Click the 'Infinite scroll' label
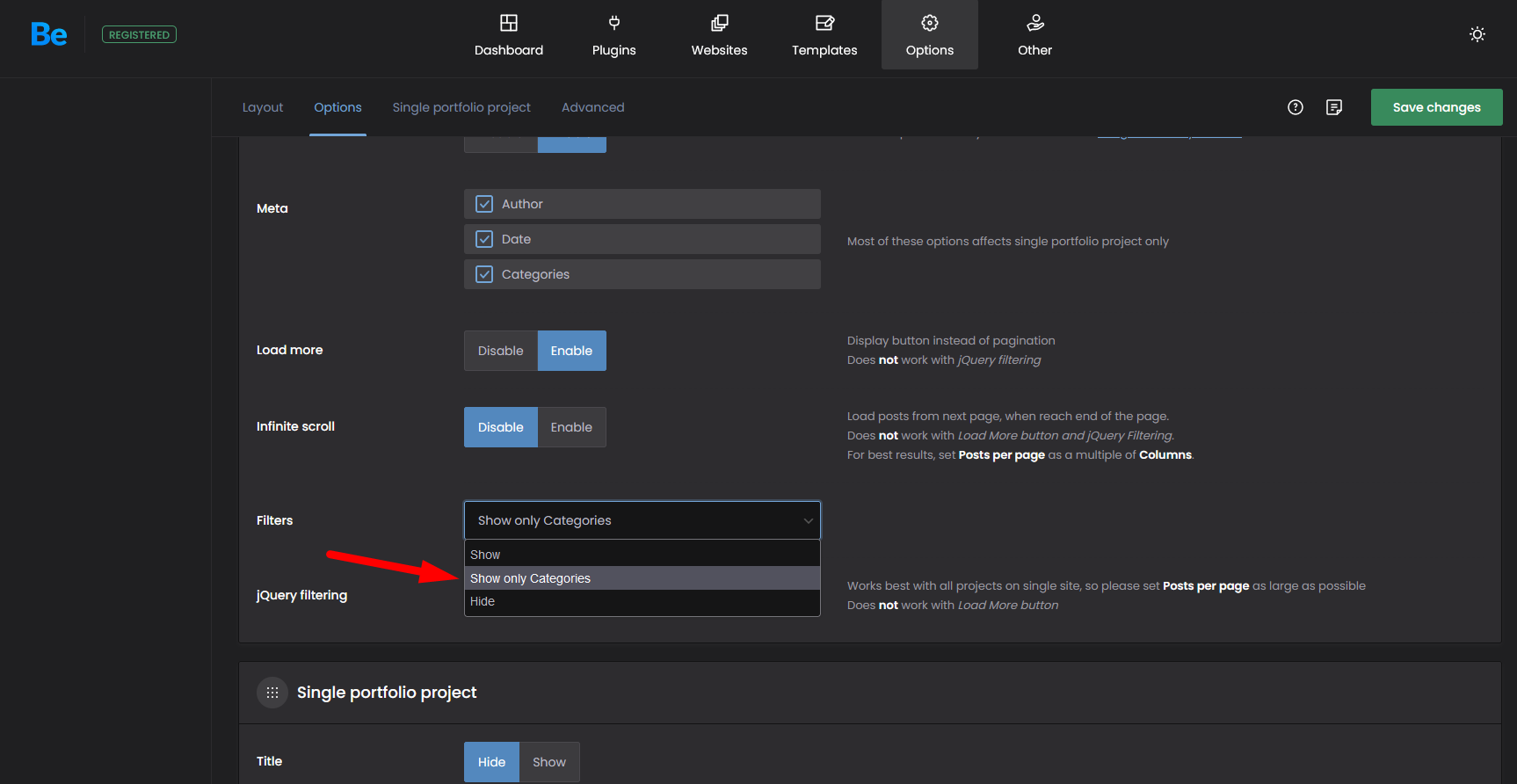 [x=295, y=426]
